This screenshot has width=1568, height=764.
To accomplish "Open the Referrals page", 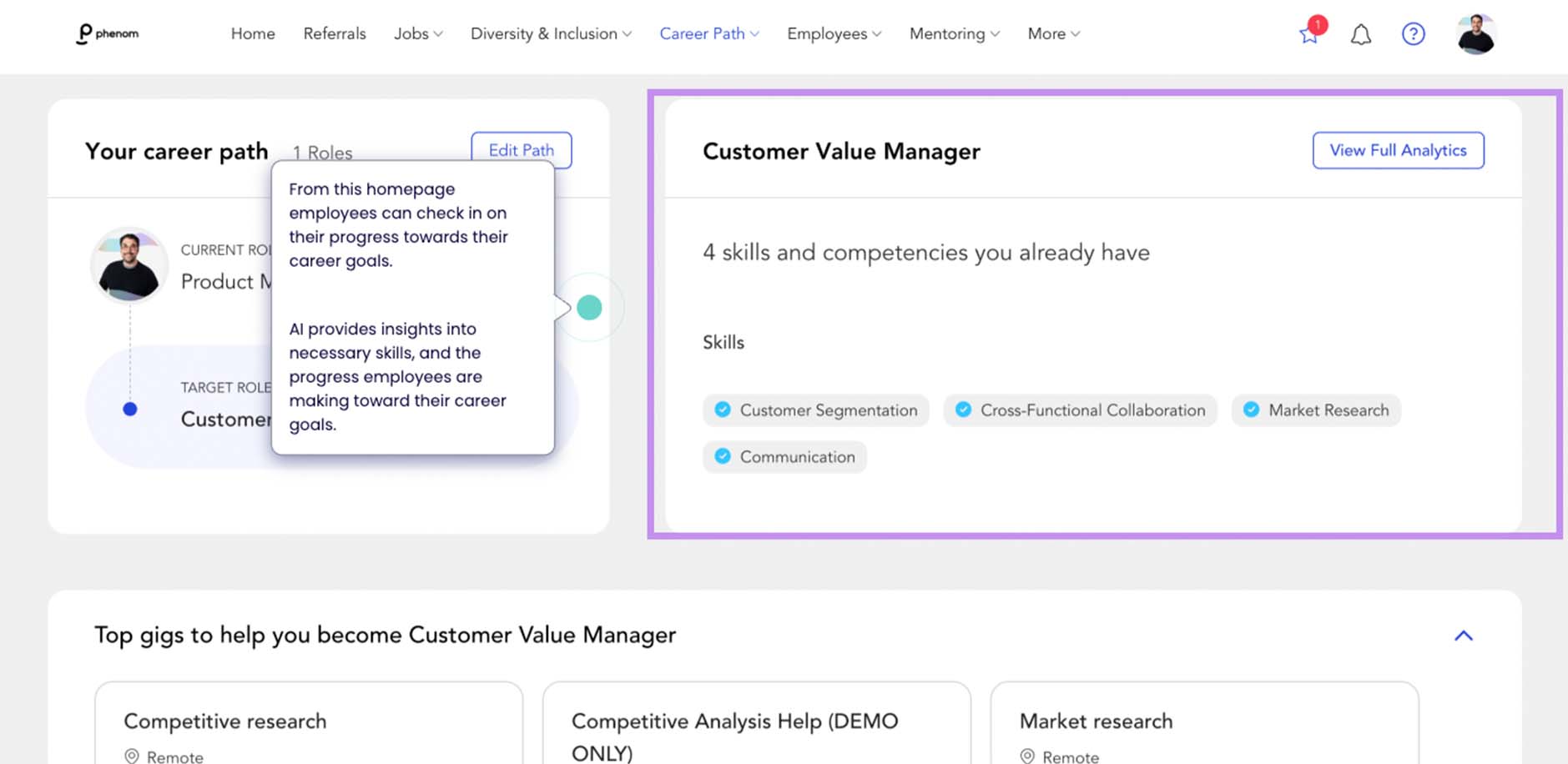I will 335,34.
